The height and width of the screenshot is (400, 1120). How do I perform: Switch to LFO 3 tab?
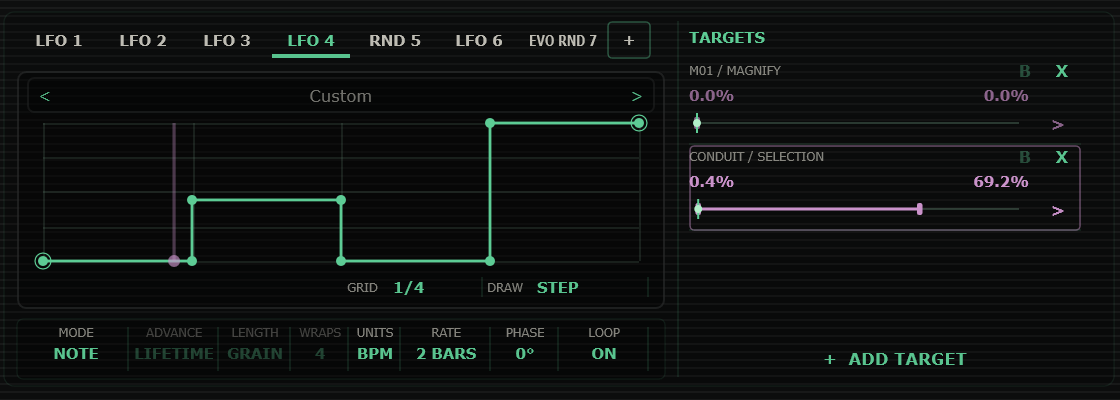227,41
